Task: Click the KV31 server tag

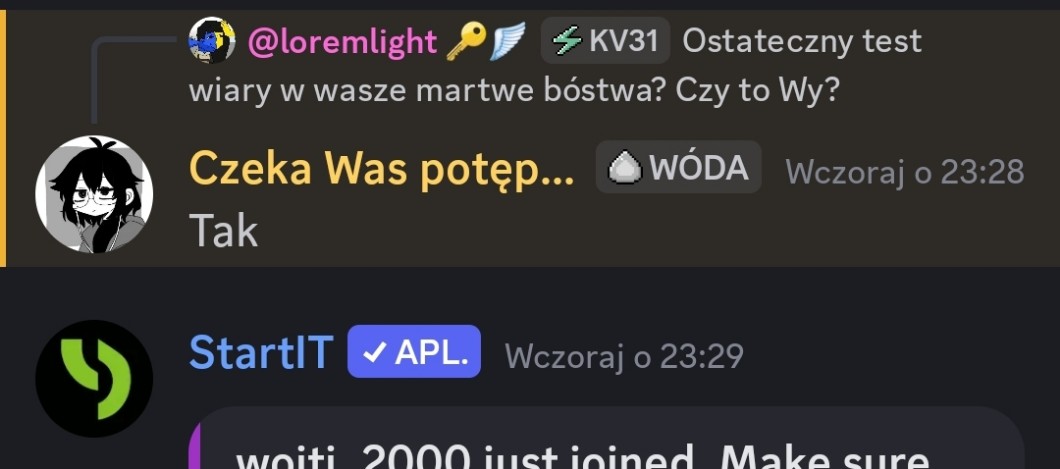Action: tap(606, 41)
